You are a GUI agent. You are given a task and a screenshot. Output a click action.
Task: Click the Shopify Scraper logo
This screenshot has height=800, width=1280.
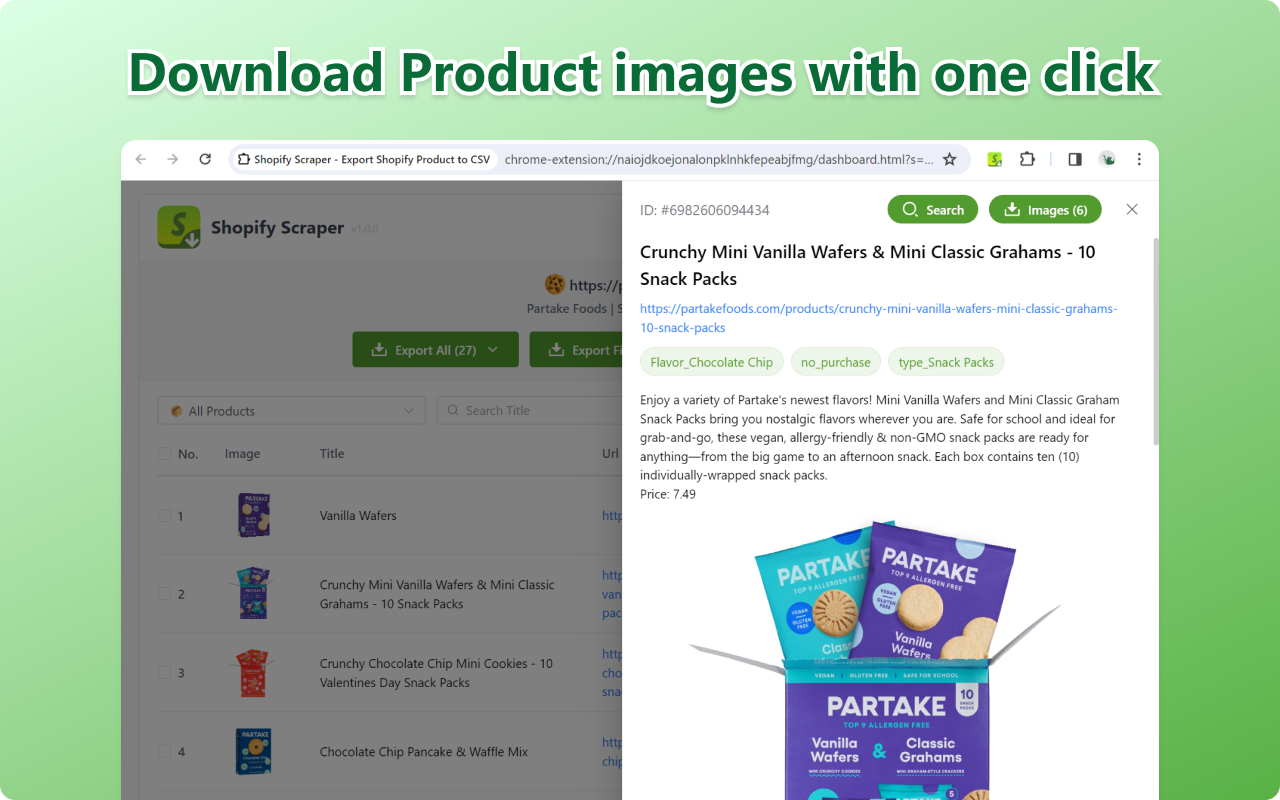pyautogui.click(x=179, y=227)
